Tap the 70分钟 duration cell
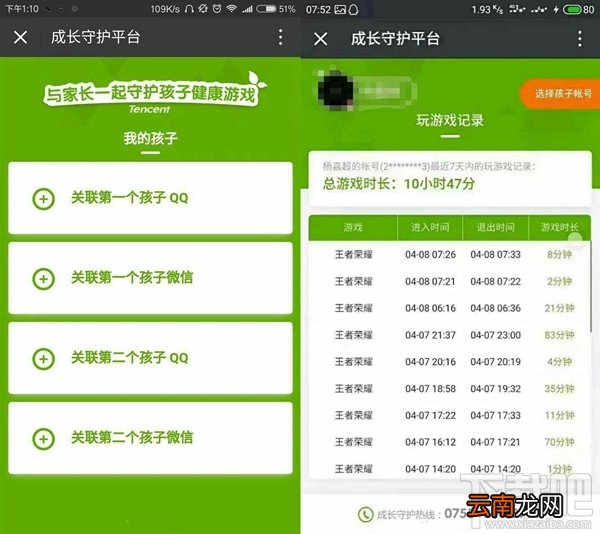The height and width of the screenshot is (534, 600). pos(559,442)
